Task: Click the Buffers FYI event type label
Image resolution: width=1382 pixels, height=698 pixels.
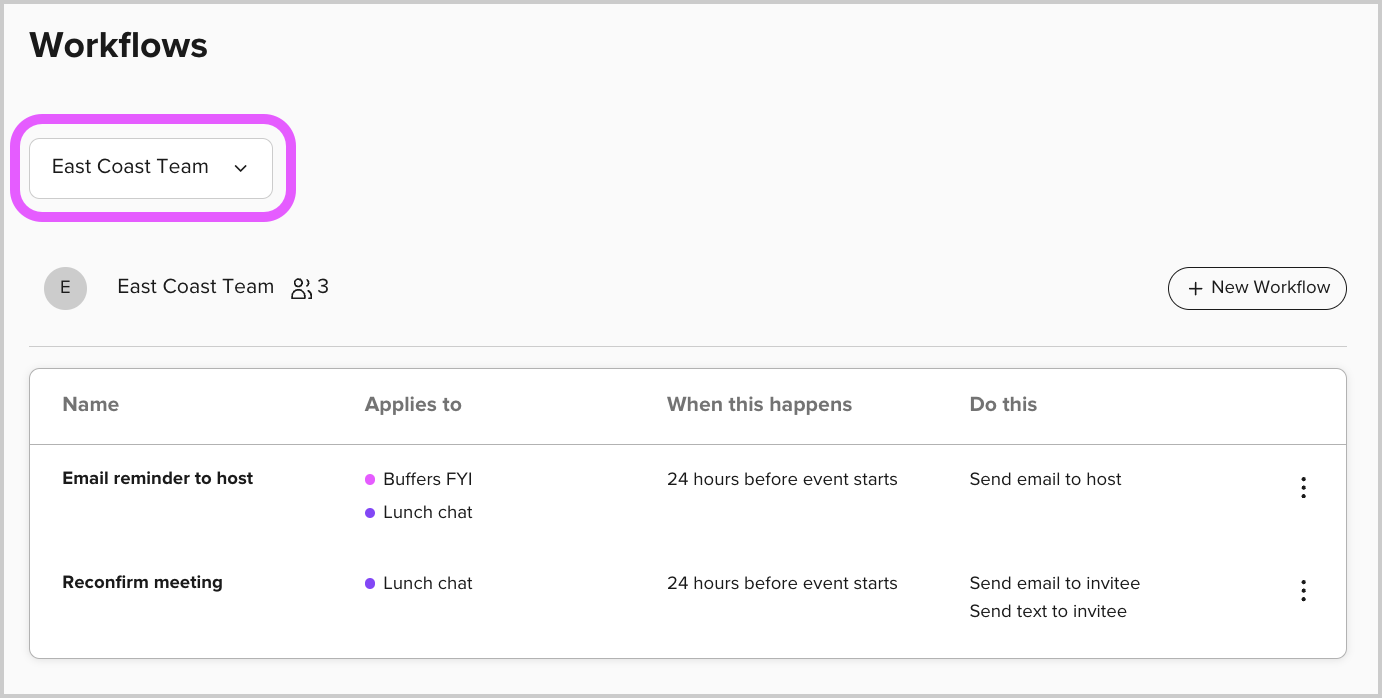Action: point(427,479)
